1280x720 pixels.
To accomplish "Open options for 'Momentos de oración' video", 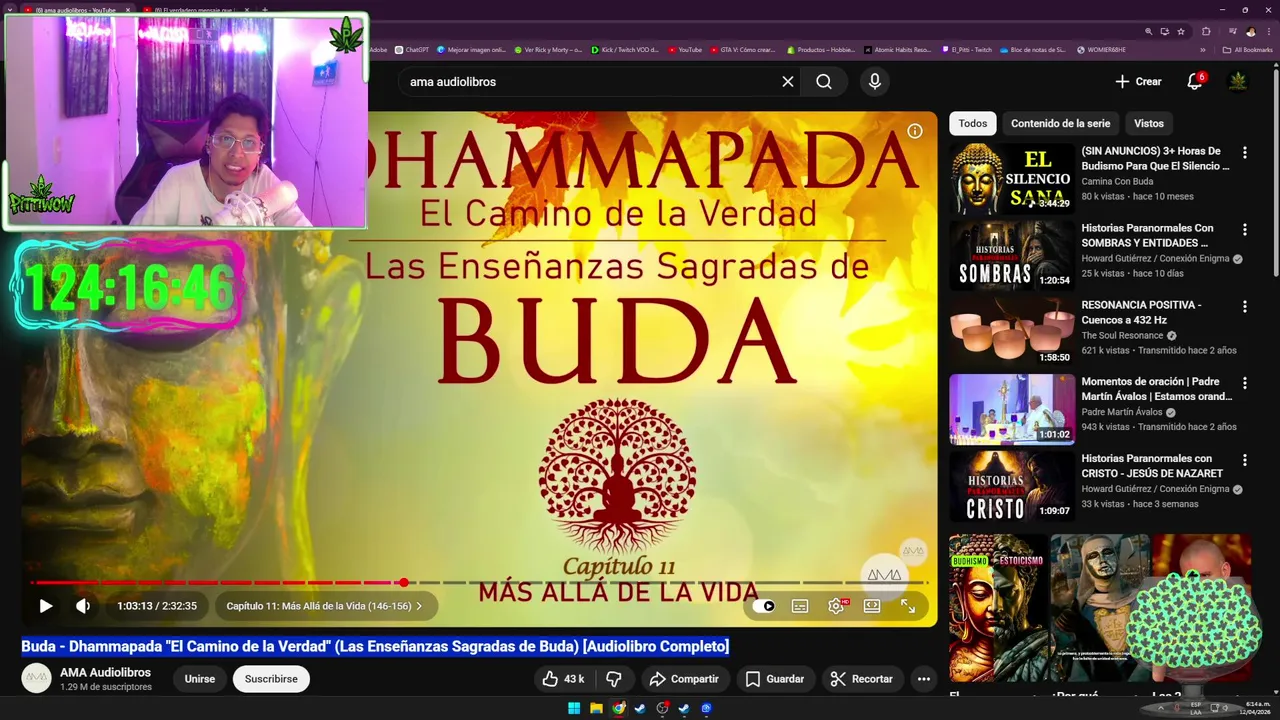I will click(1245, 383).
